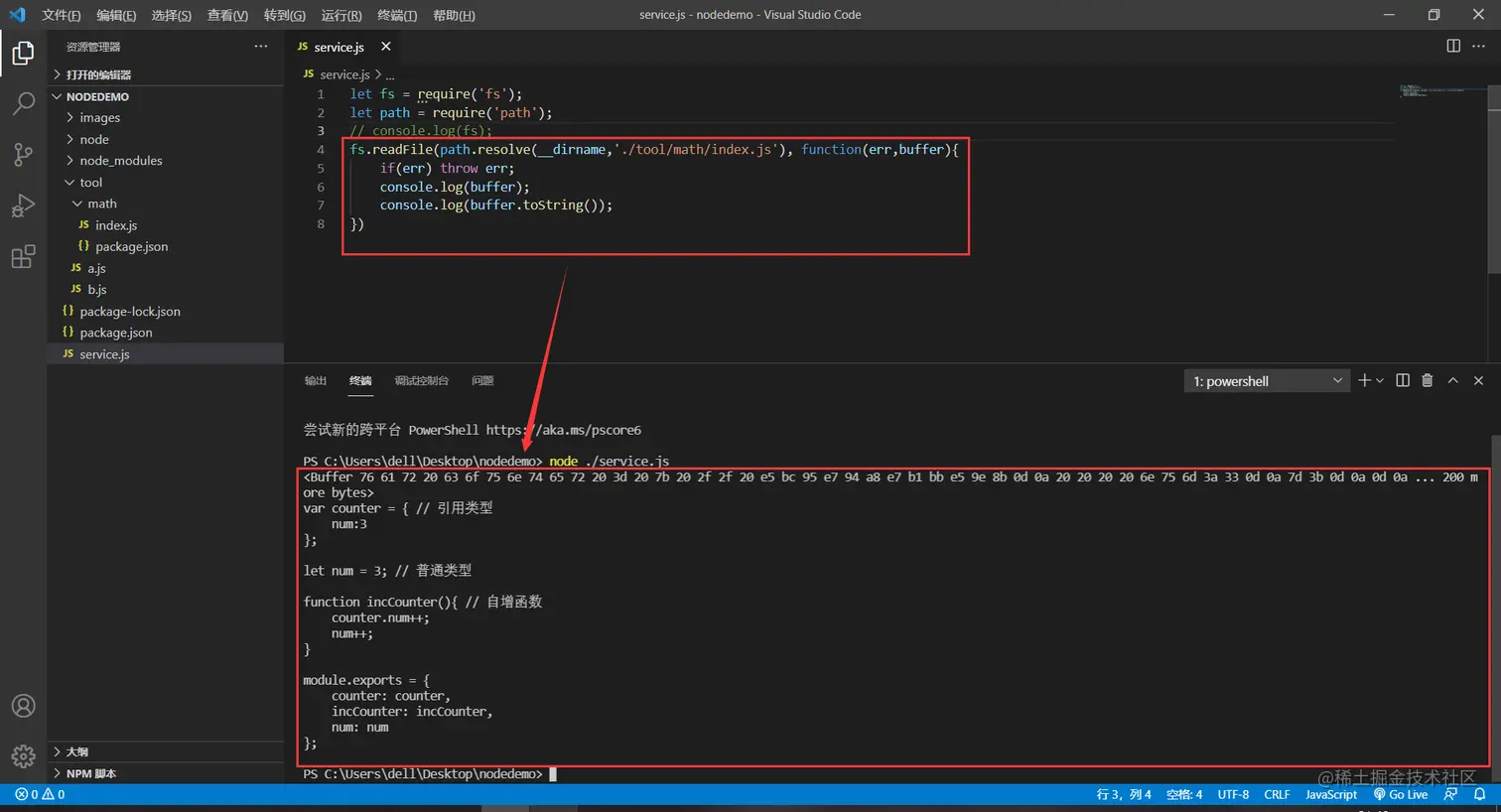
Task: Click the feedback icon in status bar
Action: click(x=1451, y=794)
